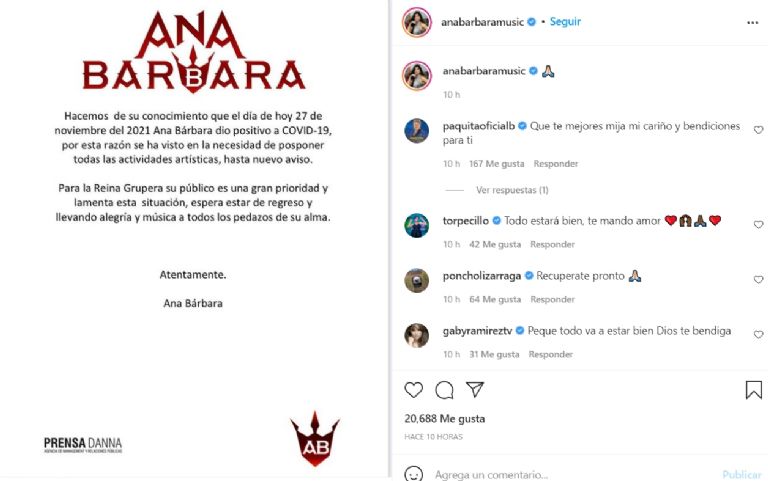Like torpecillo's comment with the heart
Viewport: 768px width, 481px height.
758,224
